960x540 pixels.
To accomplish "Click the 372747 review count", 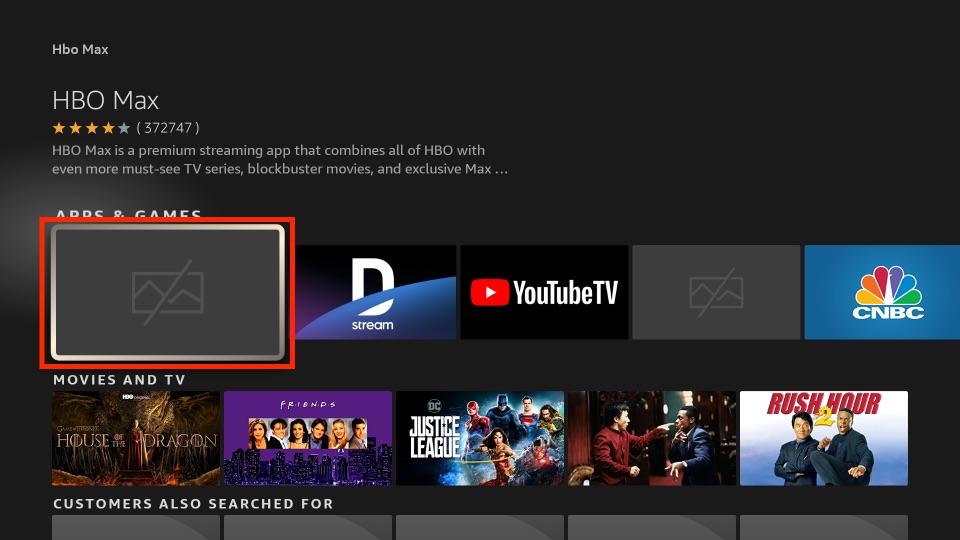I will point(168,128).
